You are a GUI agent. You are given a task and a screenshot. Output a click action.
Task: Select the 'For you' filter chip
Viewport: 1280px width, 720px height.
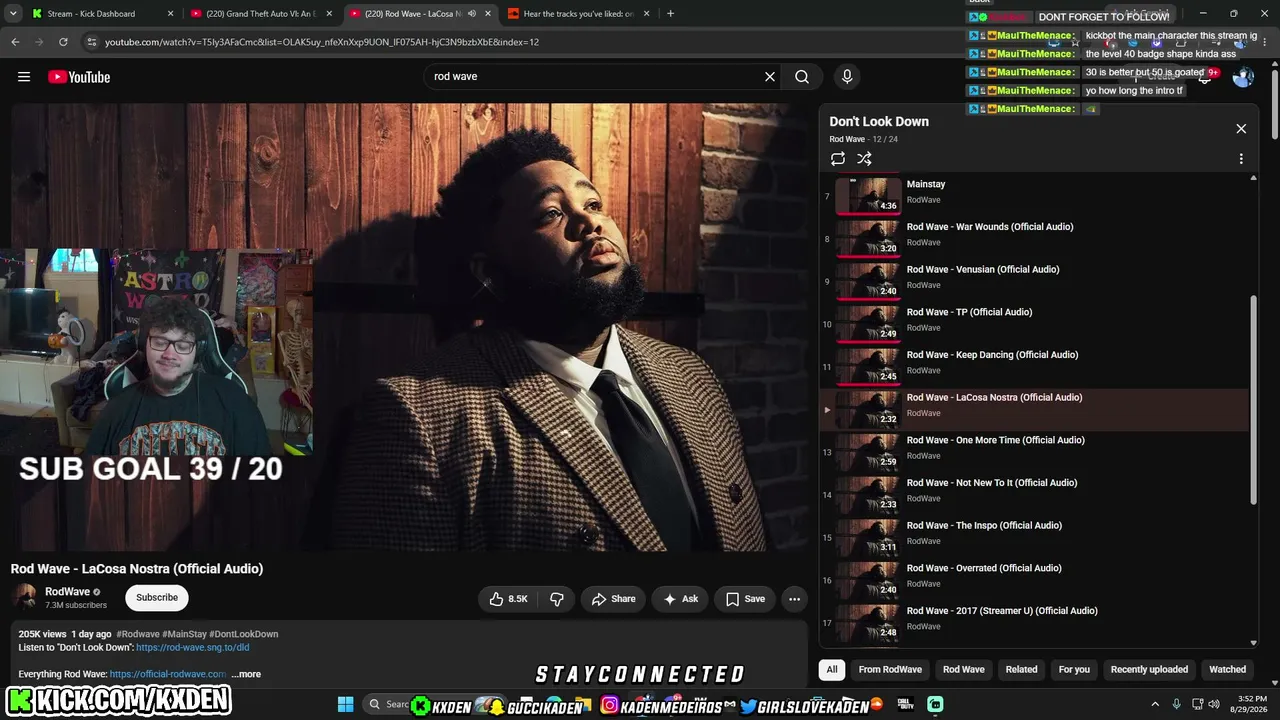click(x=1074, y=669)
